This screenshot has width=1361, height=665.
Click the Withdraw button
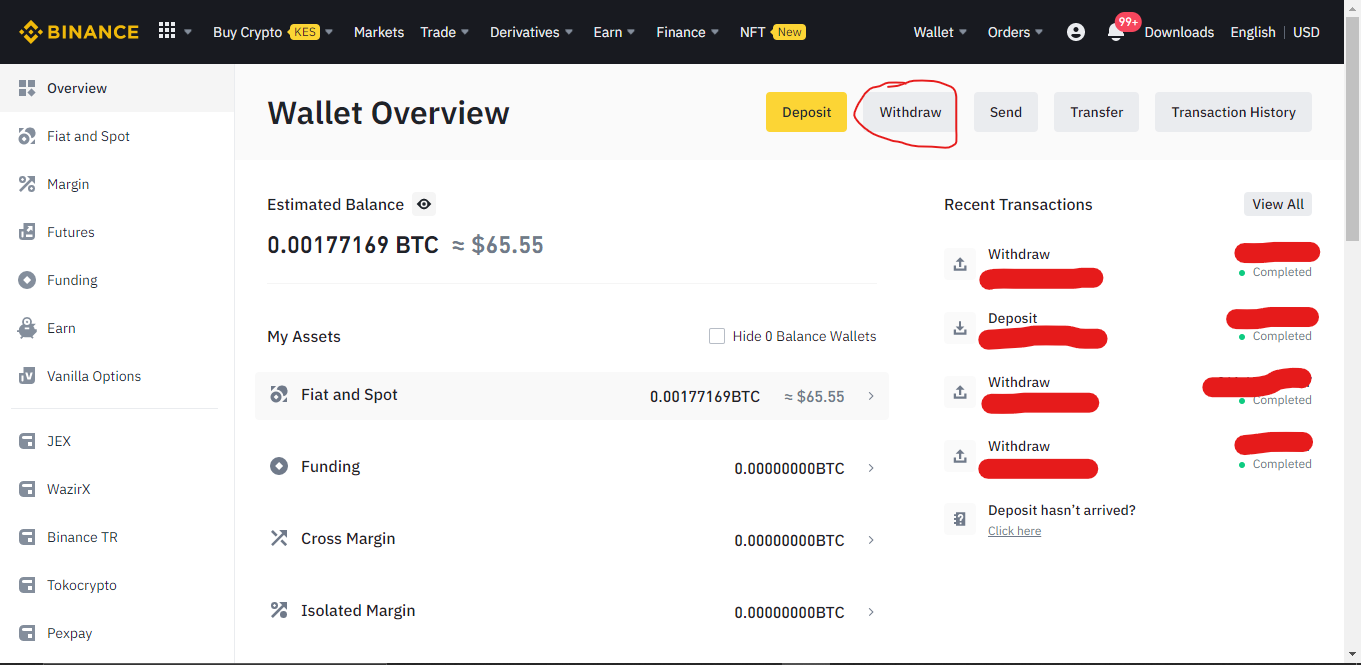910,112
